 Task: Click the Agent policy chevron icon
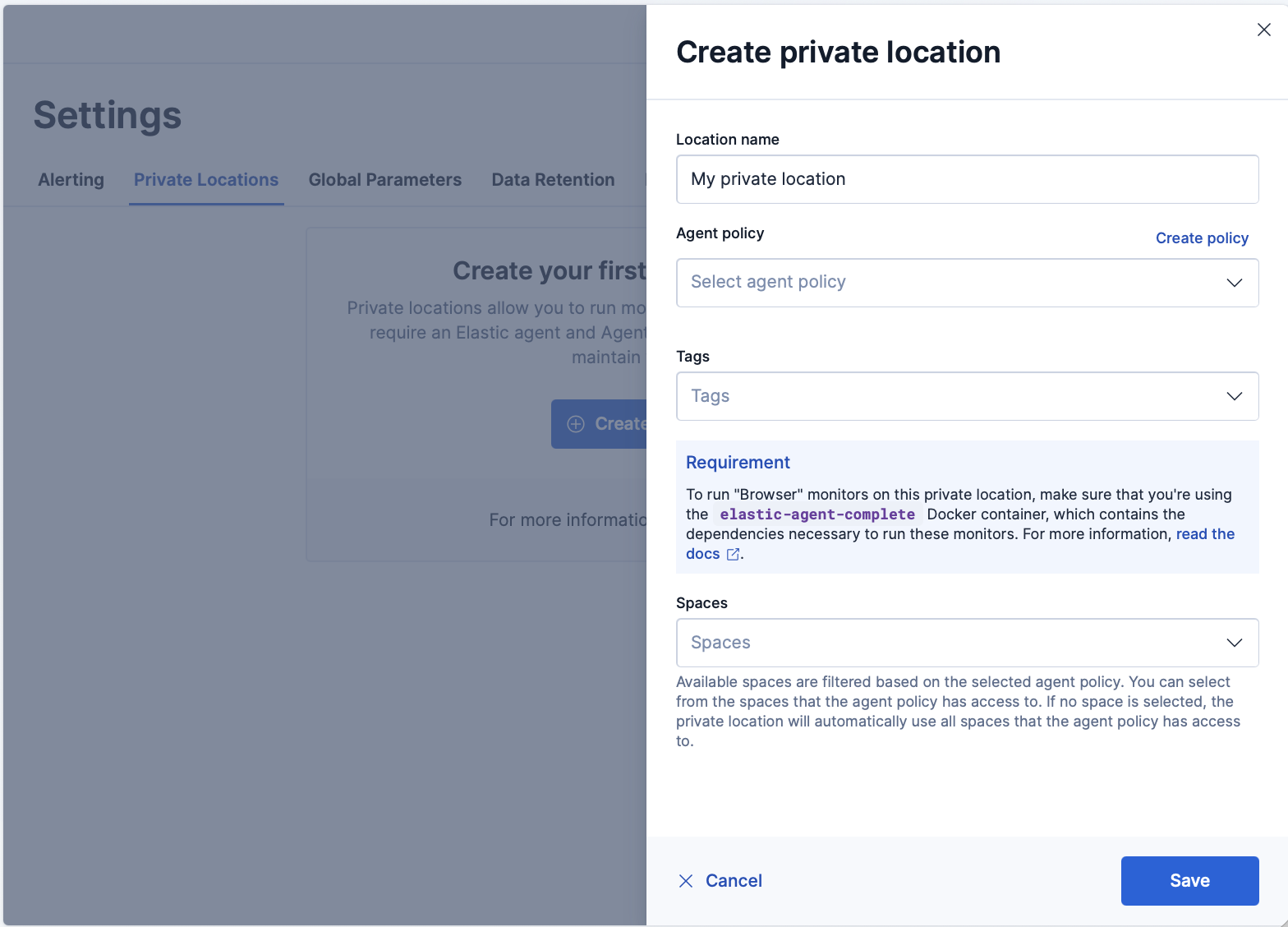(x=1234, y=283)
